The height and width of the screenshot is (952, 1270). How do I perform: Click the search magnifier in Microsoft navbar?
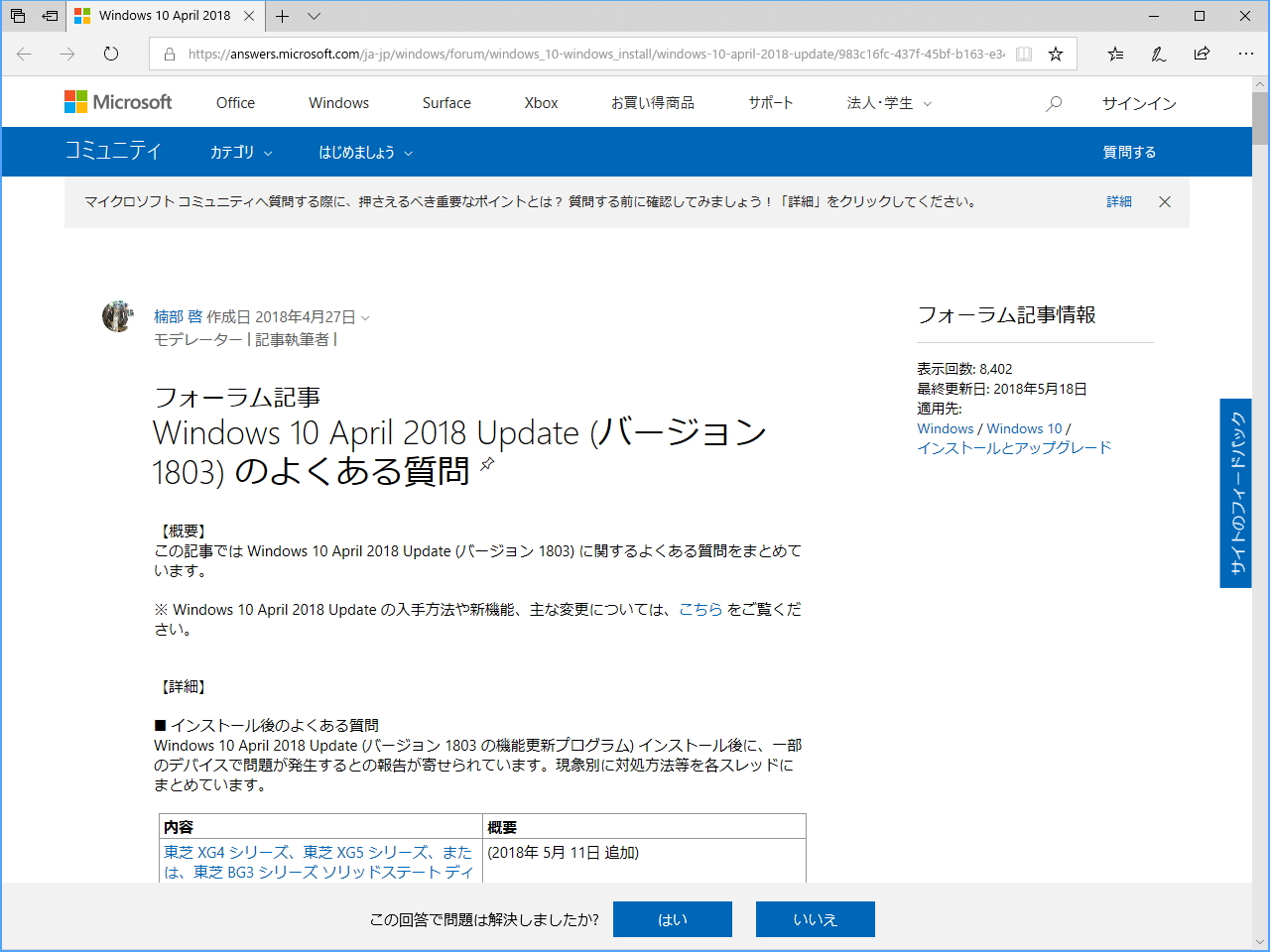1053,102
